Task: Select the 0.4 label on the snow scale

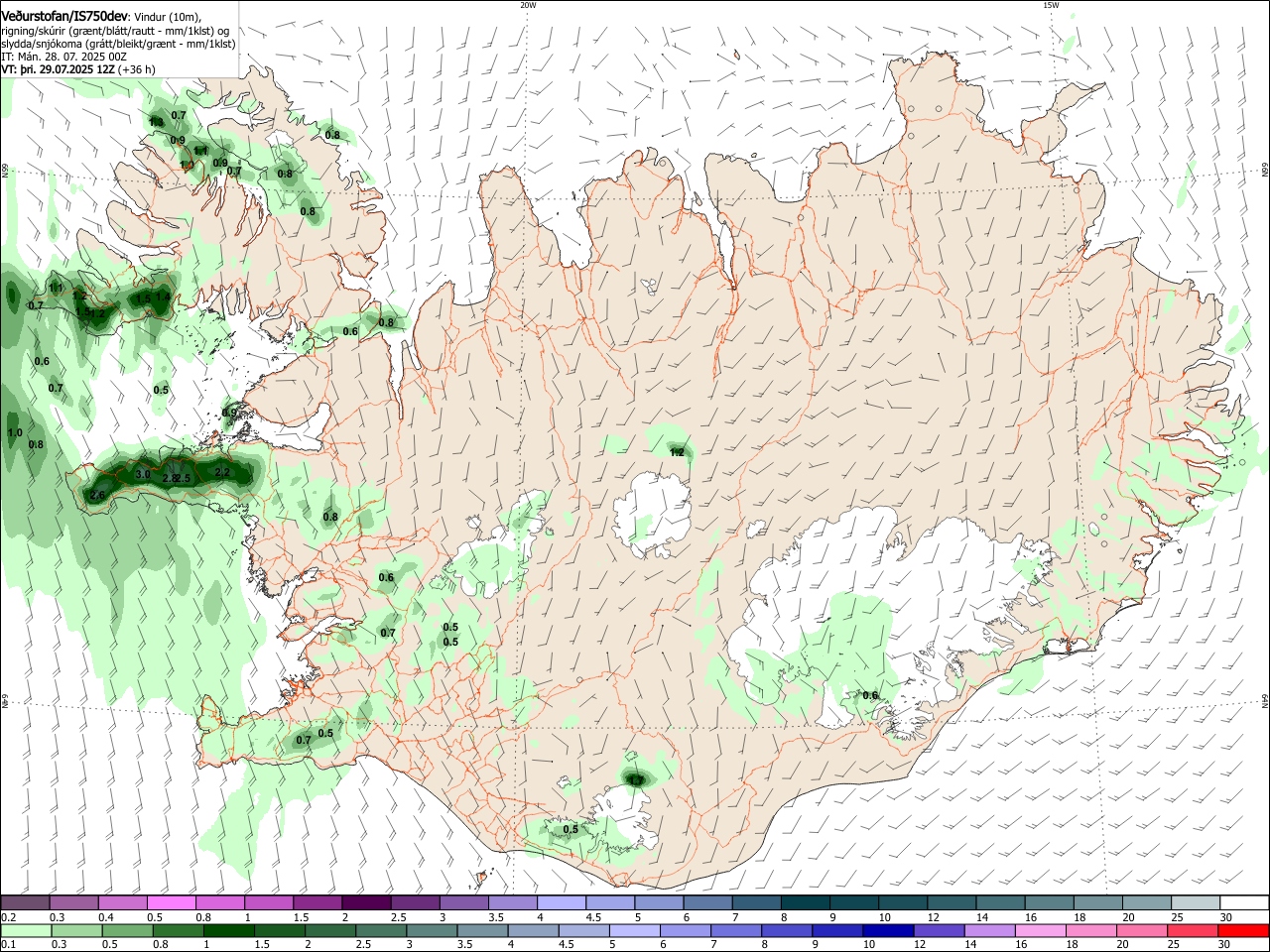Action: [x=106, y=917]
